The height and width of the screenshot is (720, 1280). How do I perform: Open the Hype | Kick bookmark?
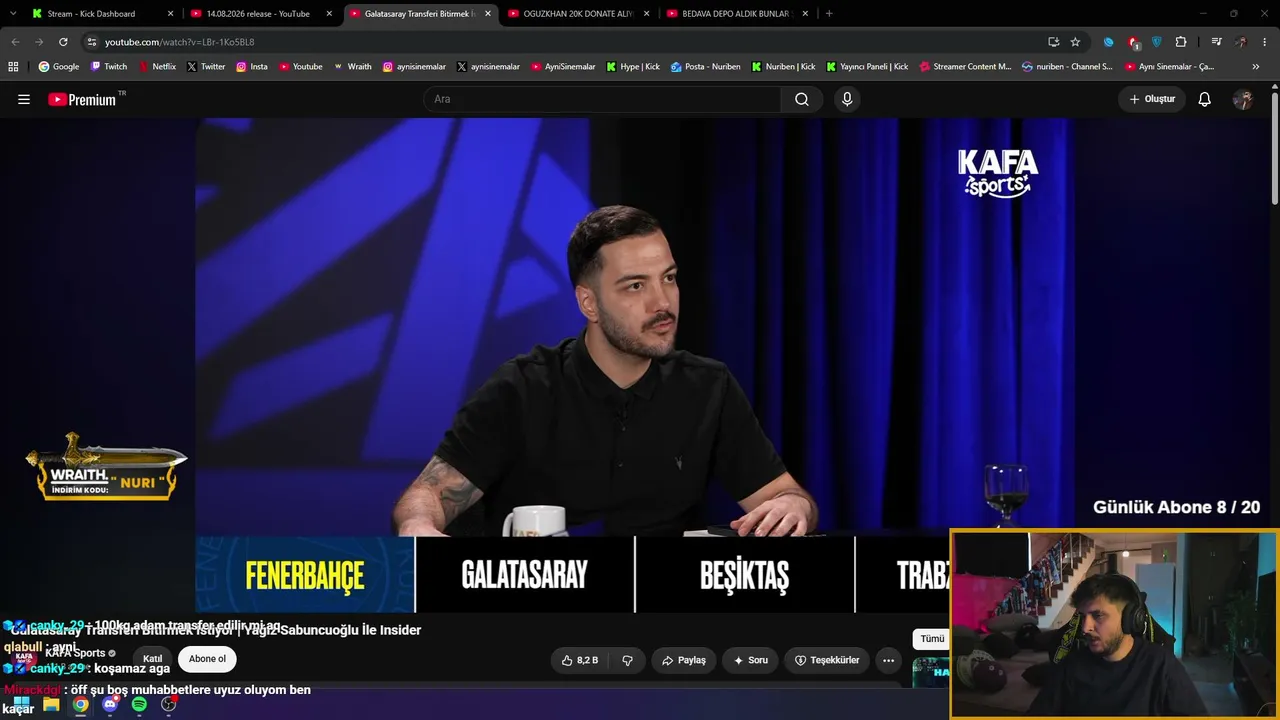(633, 67)
